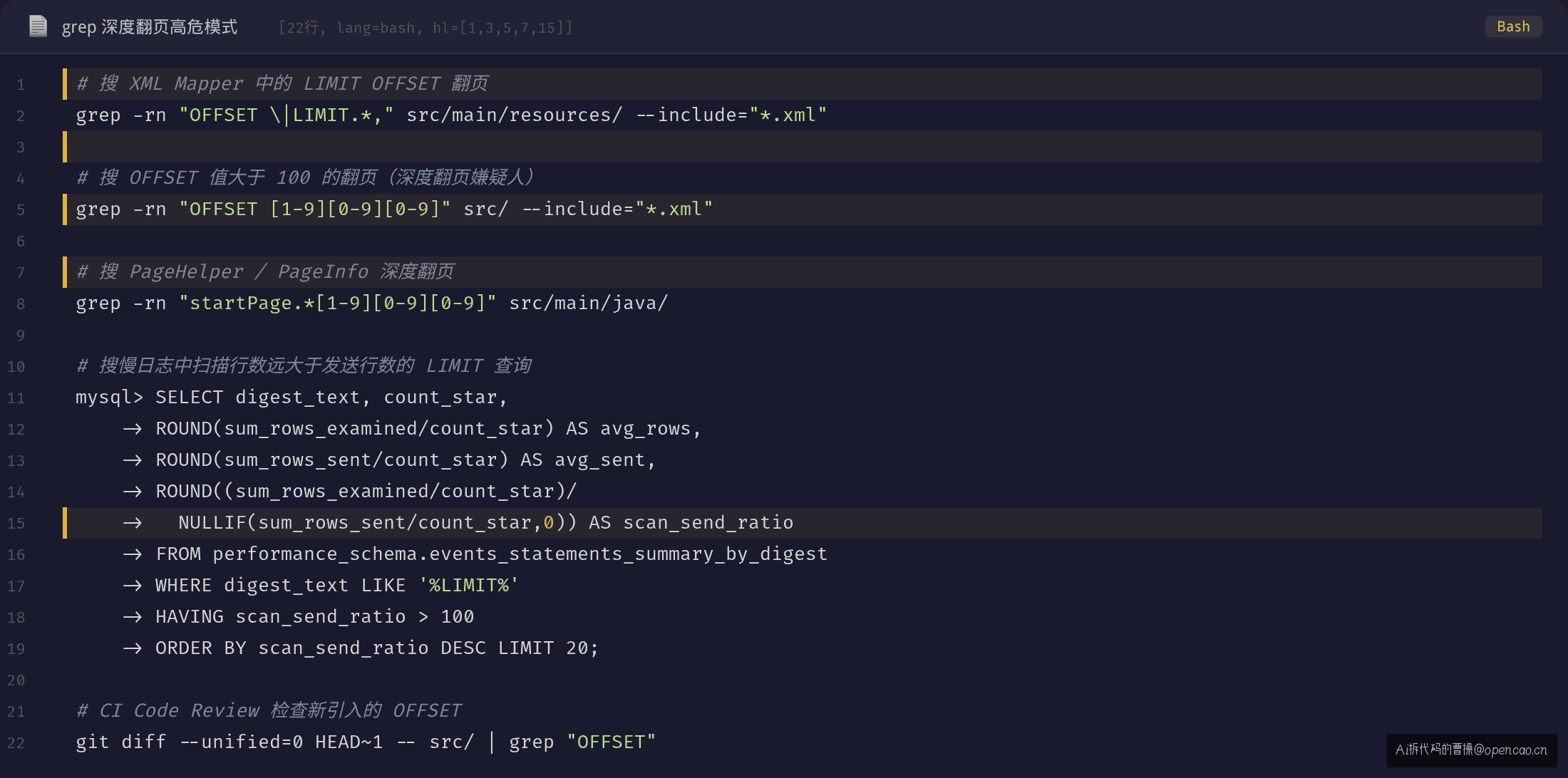Screen dimensions: 1568x778
Task: Click the string "OFFSET [1-9][0-9][0-9]" on line 5
Action: pyautogui.click(x=315, y=209)
